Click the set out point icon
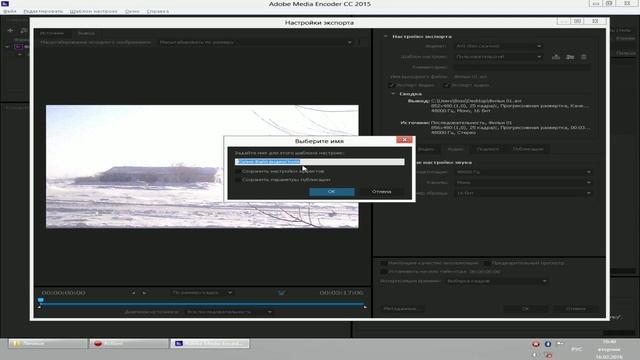 click(x=144, y=293)
